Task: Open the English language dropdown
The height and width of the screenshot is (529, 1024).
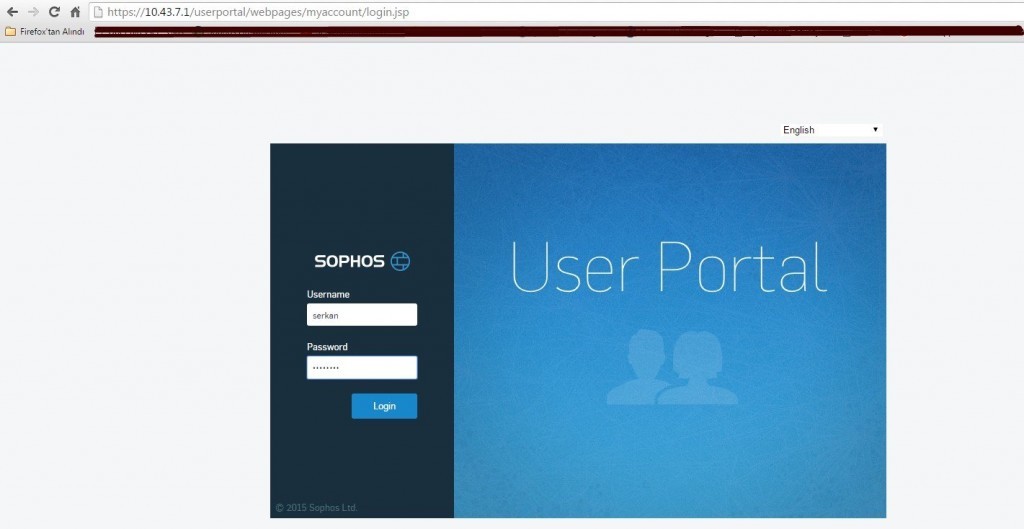Action: coord(831,130)
